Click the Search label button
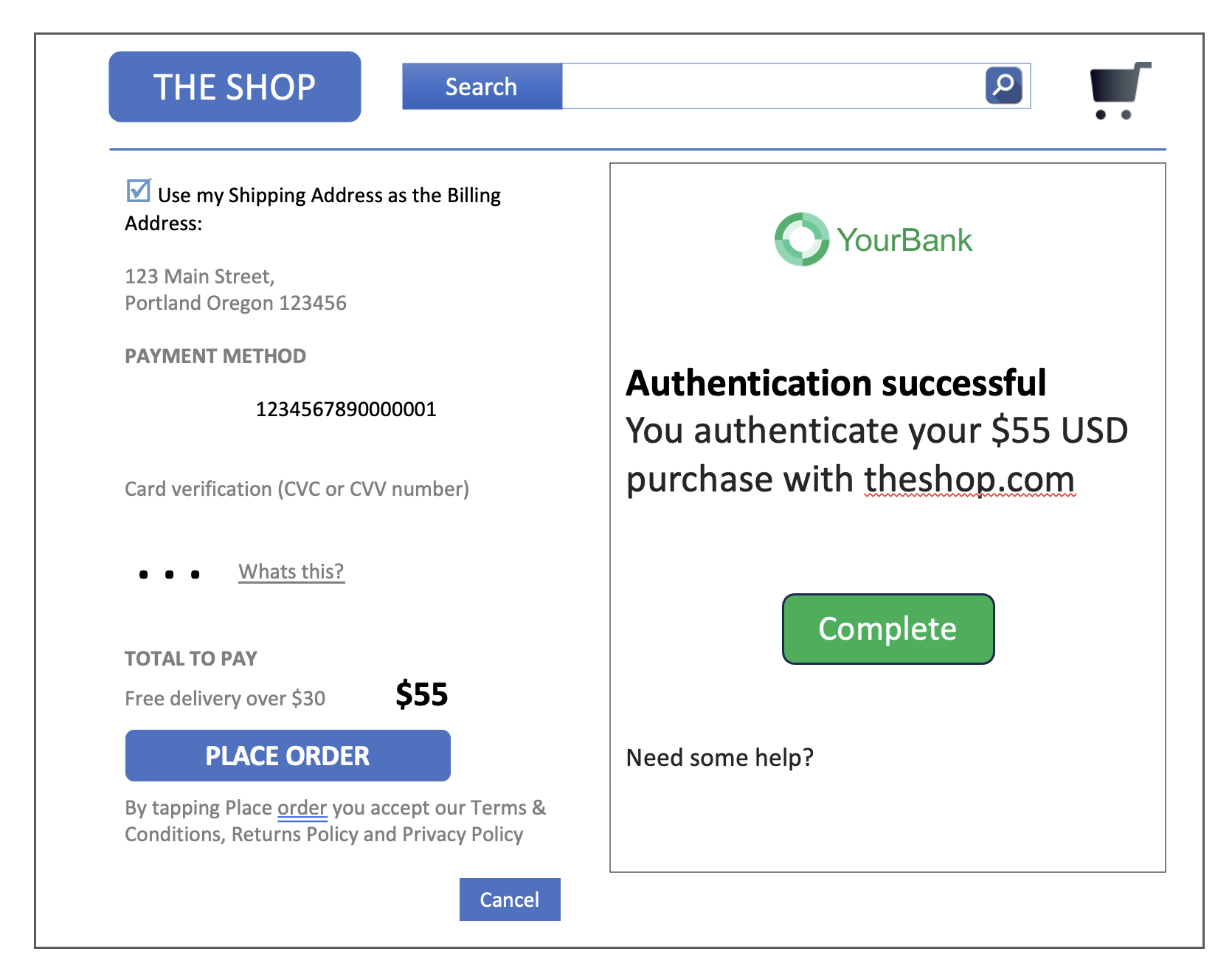Image resolution: width=1232 pixels, height=974 pixels. [x=482, y=86]
